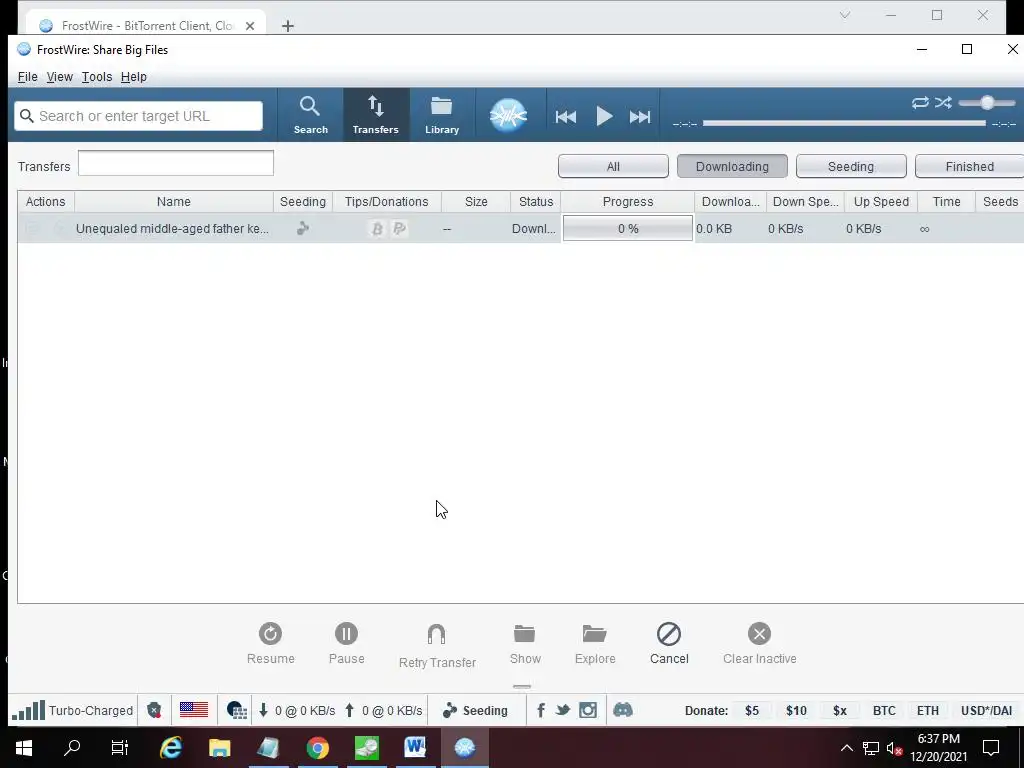Cancel the selected download
The height and width of the screenshot is (768, 1024).
point(669,643)
